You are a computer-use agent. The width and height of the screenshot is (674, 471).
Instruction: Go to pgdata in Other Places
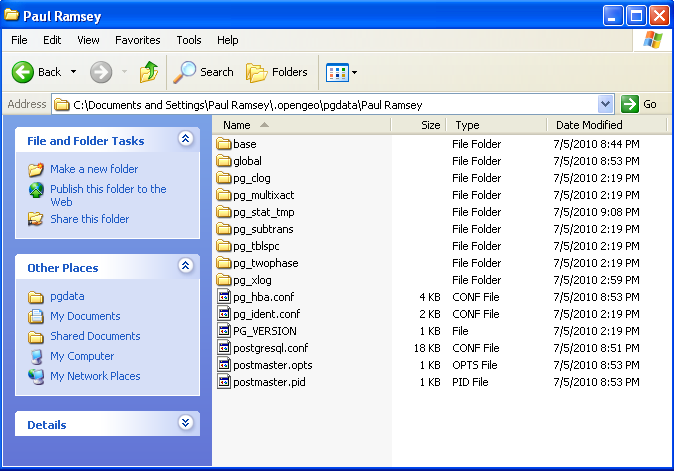(67, 297)
